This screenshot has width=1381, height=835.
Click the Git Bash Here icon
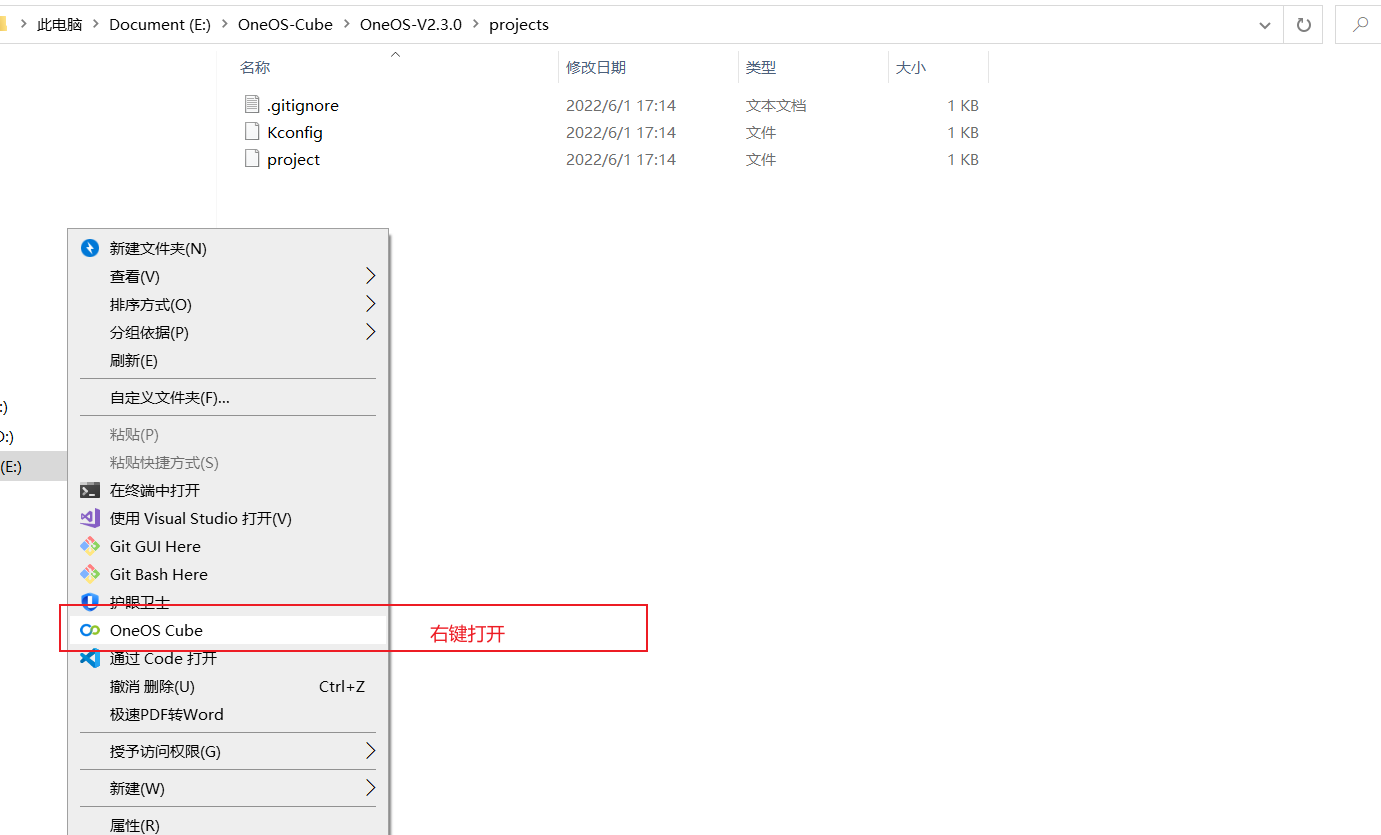(x=90, y=574)
